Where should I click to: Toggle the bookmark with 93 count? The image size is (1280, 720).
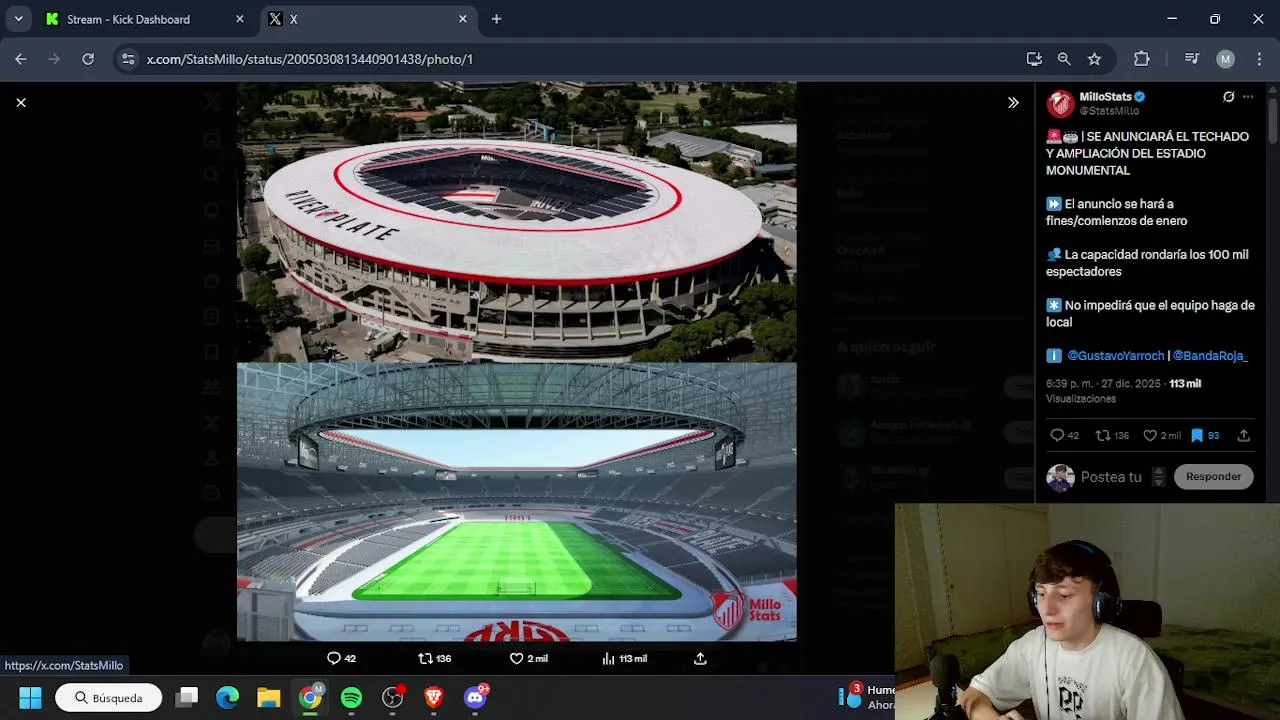coord(1204,435)
